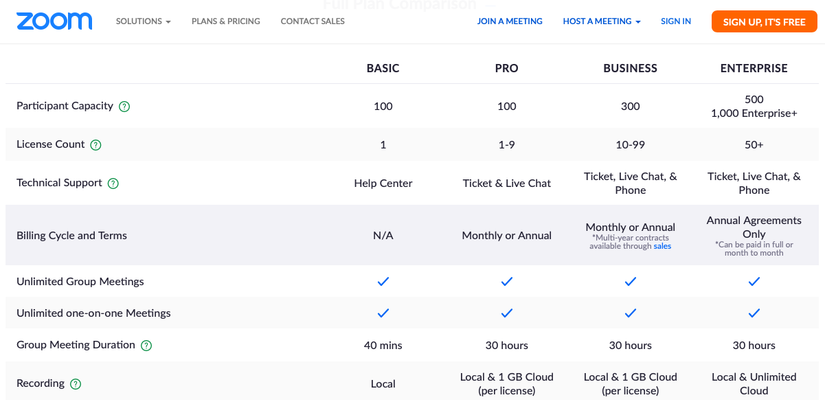
Task: Click help icon next to Technical Support
Action: pos(113,183)
